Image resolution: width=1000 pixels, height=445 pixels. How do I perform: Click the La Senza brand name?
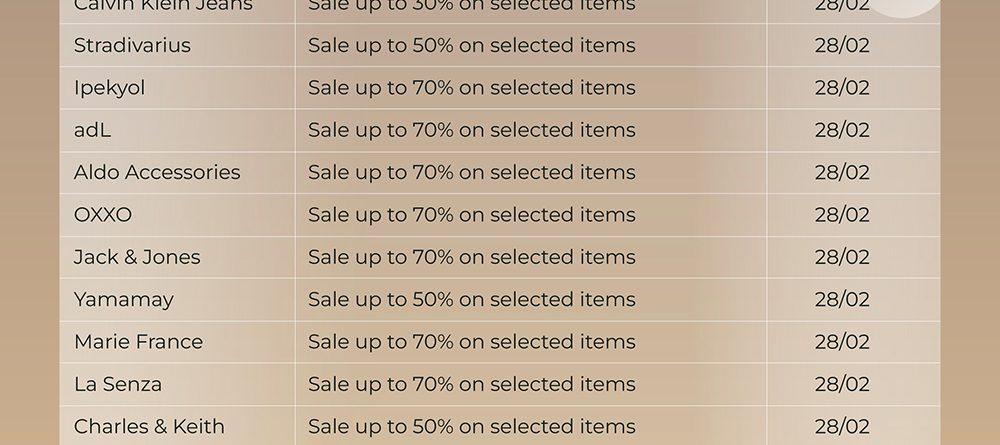point(118,384)
